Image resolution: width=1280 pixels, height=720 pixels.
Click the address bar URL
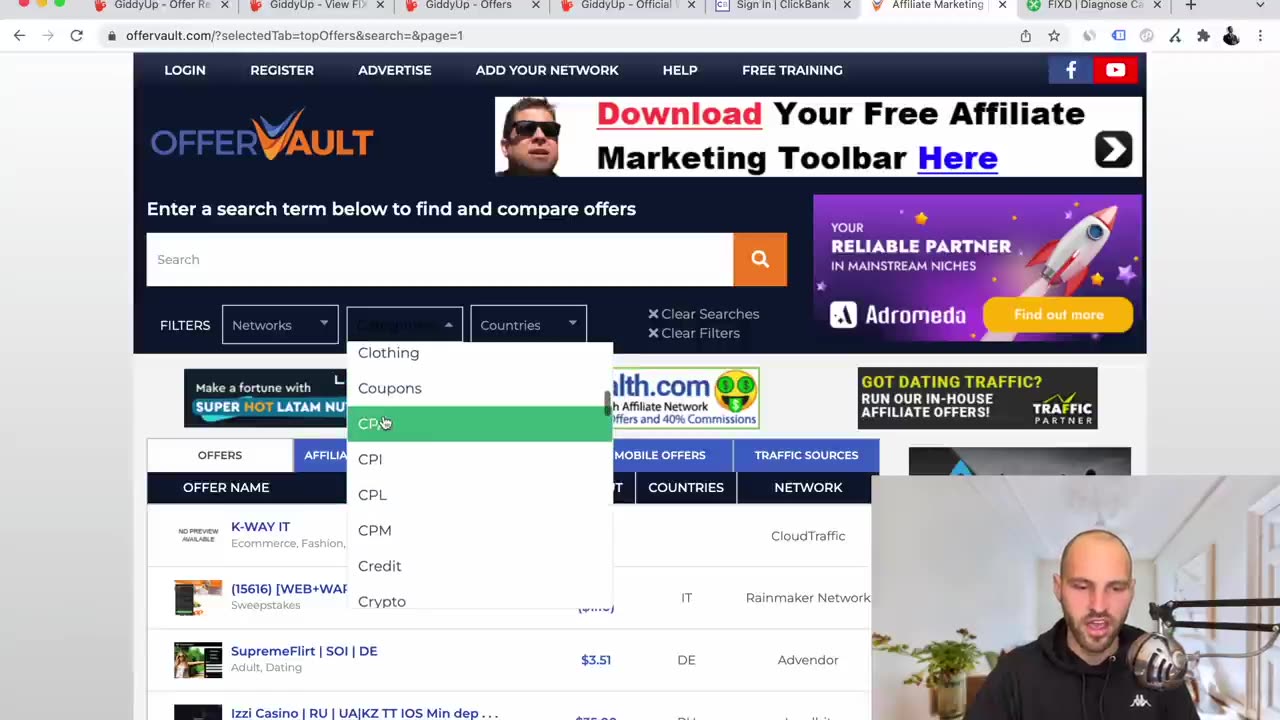point(294,36)
